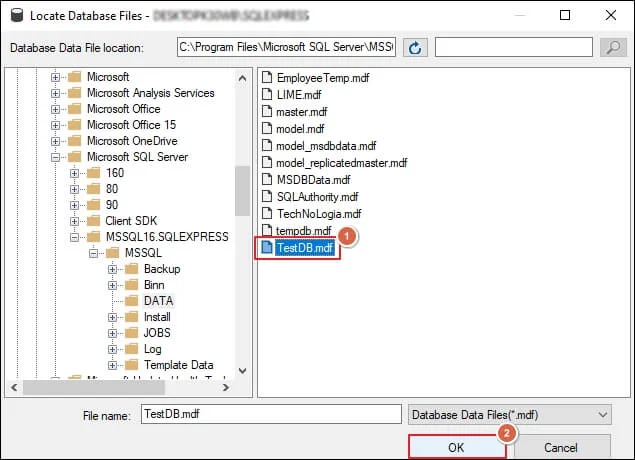The width and height of the screenshot is (635, 460).
Task: Click the tempdb.mdf file icon
Action: [x=266, y=230]
